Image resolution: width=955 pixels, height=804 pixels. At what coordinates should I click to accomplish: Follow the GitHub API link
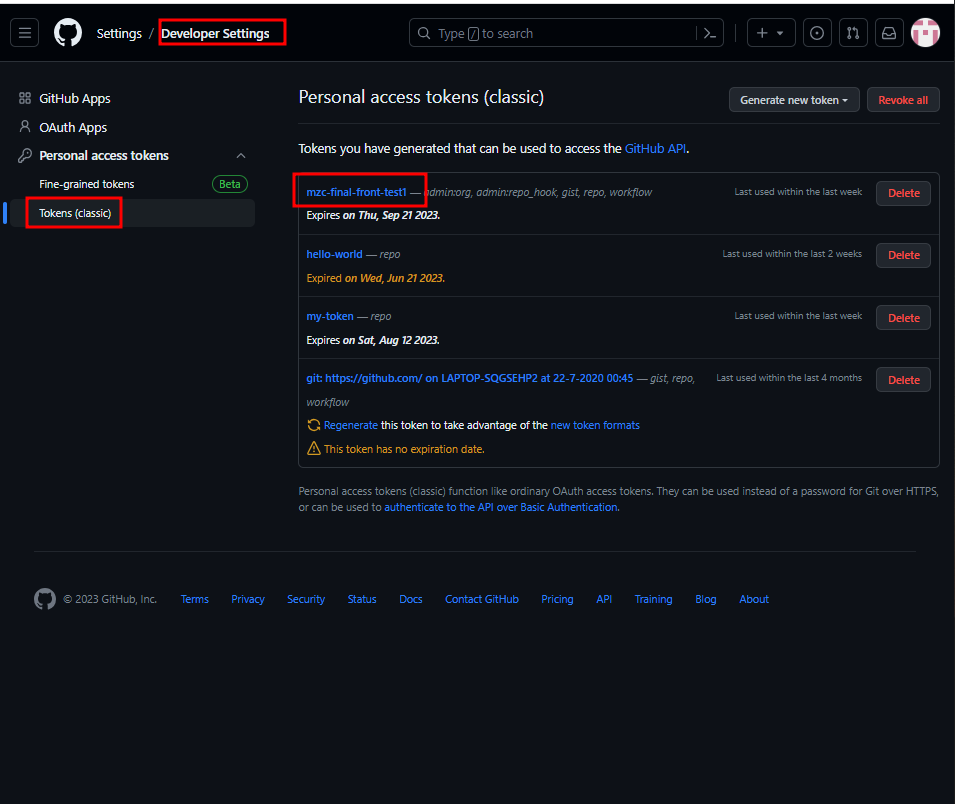[x=655, y=149]
